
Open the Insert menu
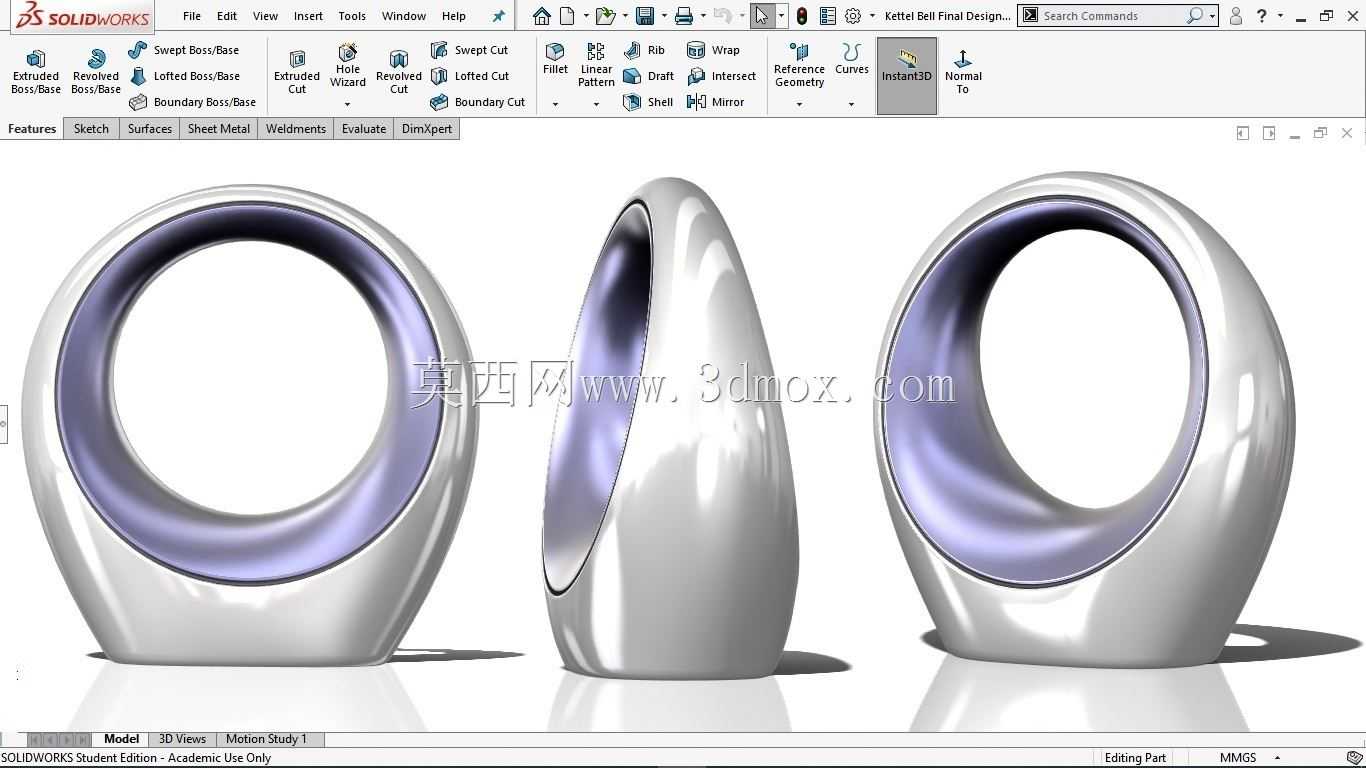coord(308,16)
